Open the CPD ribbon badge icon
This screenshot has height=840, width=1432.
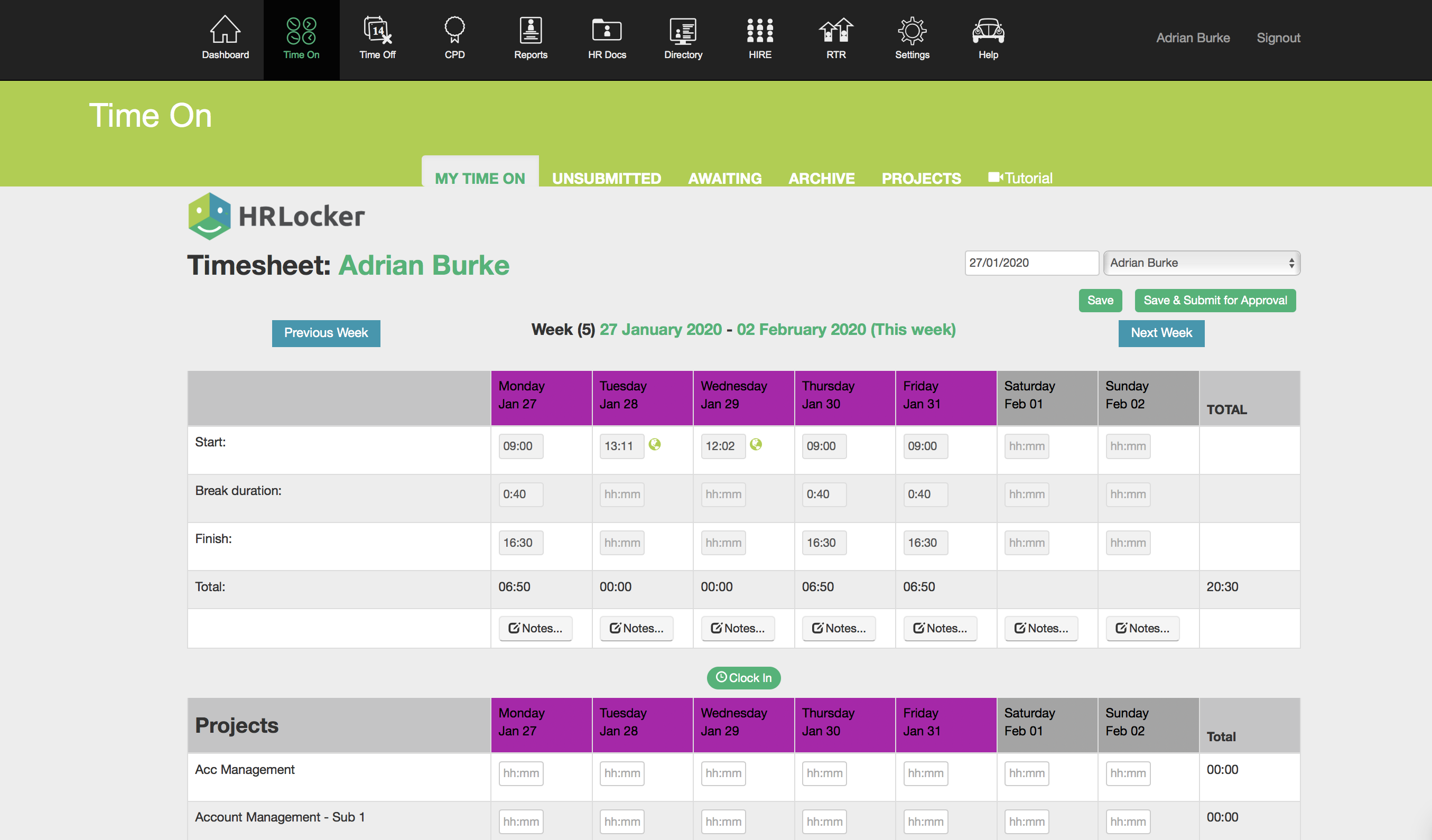pyautogui.click(x=454, y=31)
